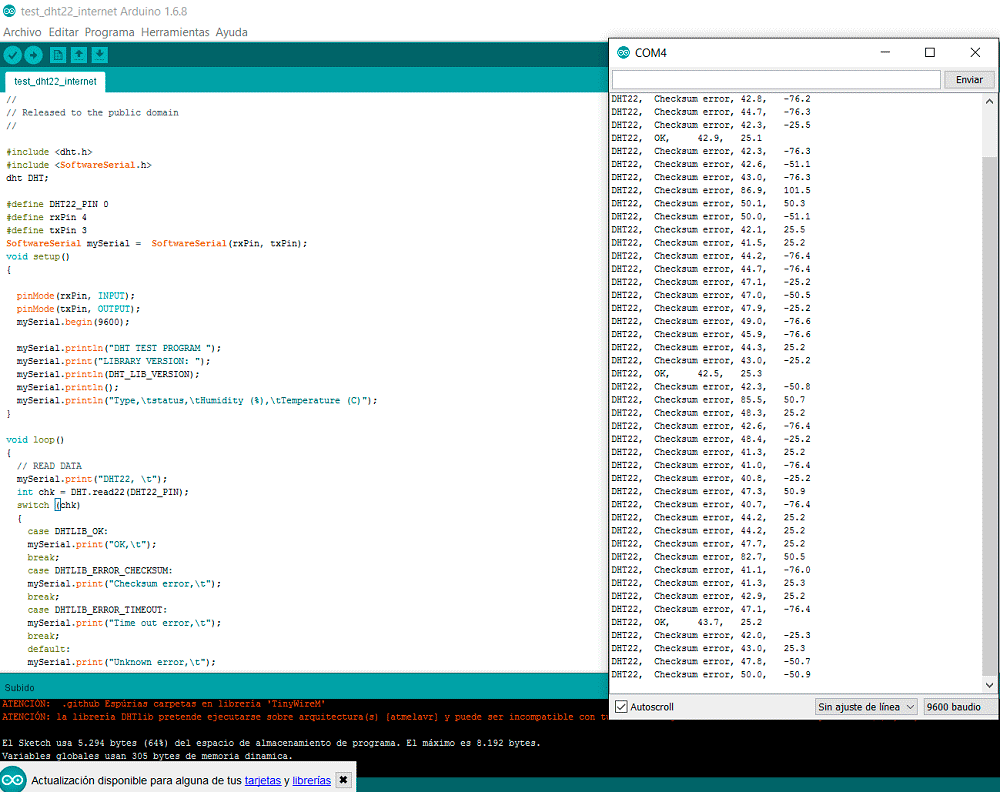Open the Herramientas menu
This screenshot has height=792, width=1000.
(175, 32)
